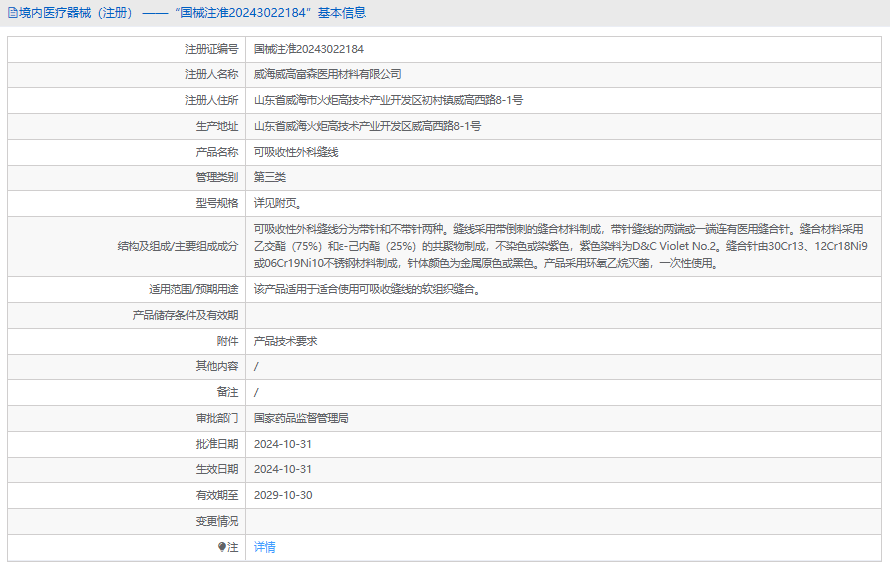Click the registrant address value ending in 8-1号
The width and height of the screenshot is (890, 571).
tap(388, 101)
